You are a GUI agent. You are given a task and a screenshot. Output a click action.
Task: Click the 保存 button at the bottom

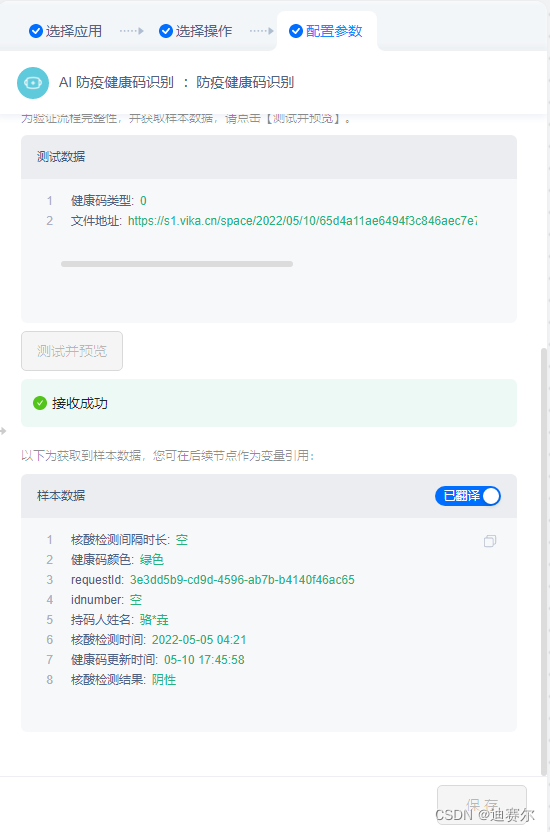[482, 804]
